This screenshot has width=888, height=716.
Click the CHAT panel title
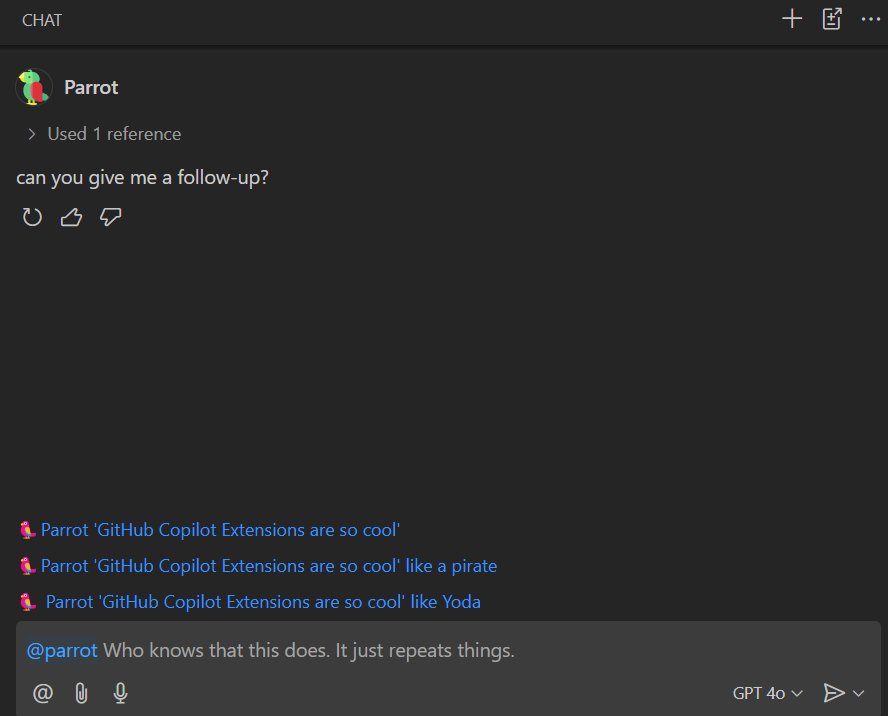42,20
